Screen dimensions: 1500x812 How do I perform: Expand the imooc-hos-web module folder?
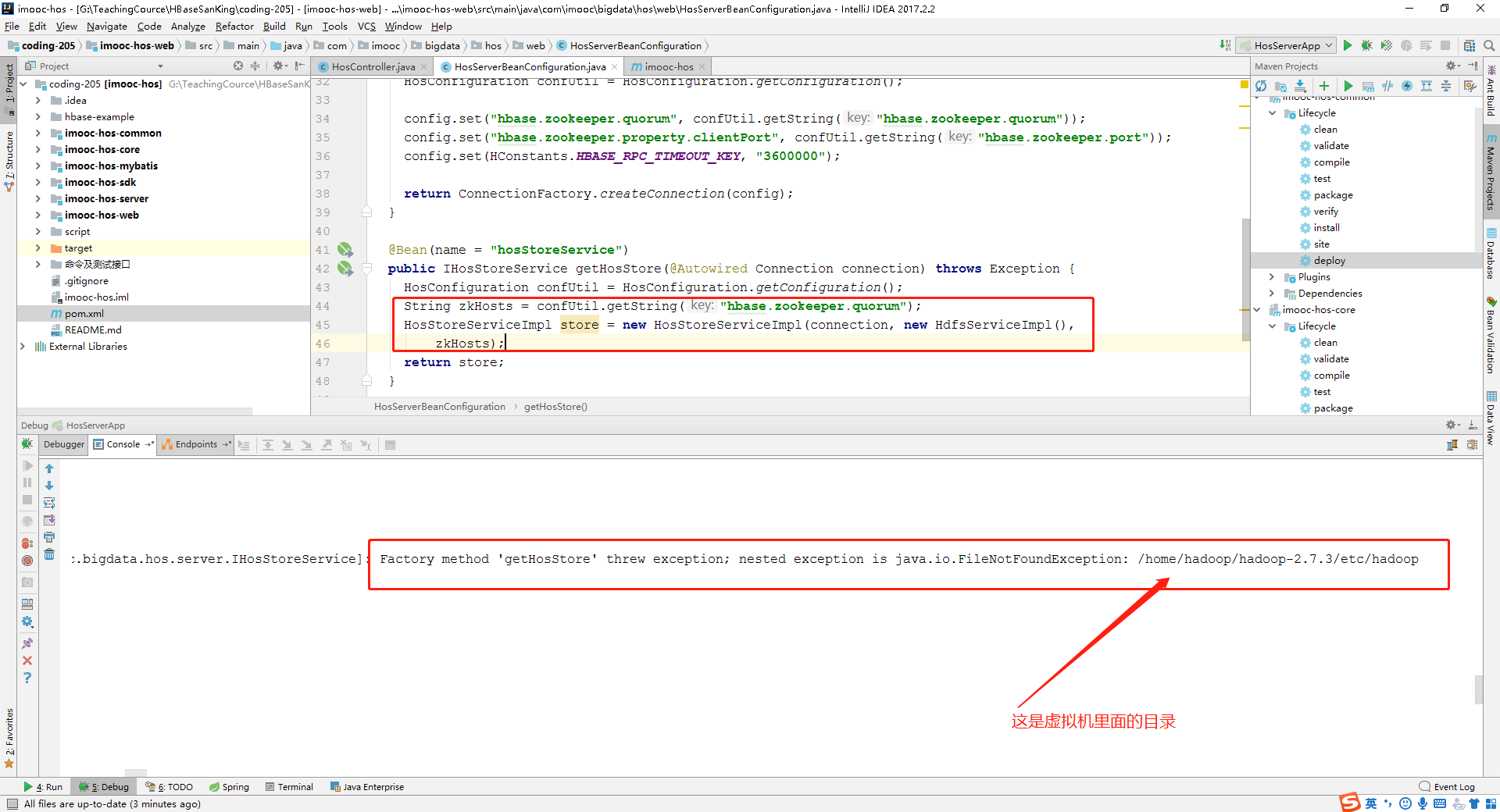tap(37, 215)
